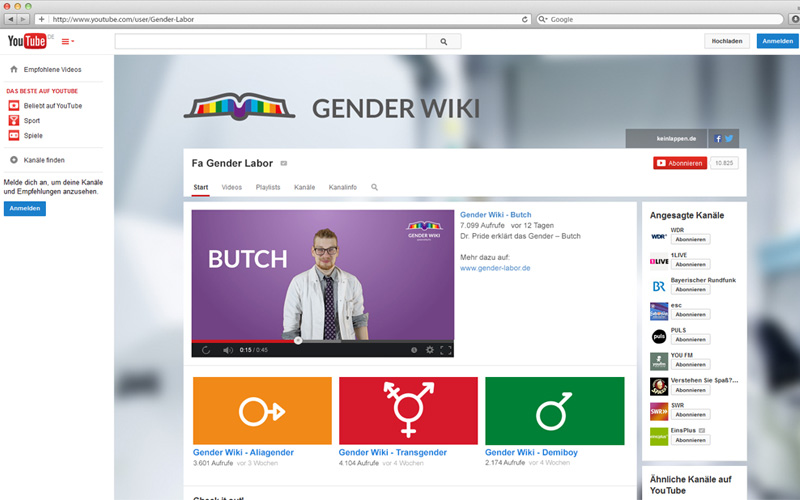
Task: Click green Demiboy video thumbnail
Action: (x=555, y=411)
